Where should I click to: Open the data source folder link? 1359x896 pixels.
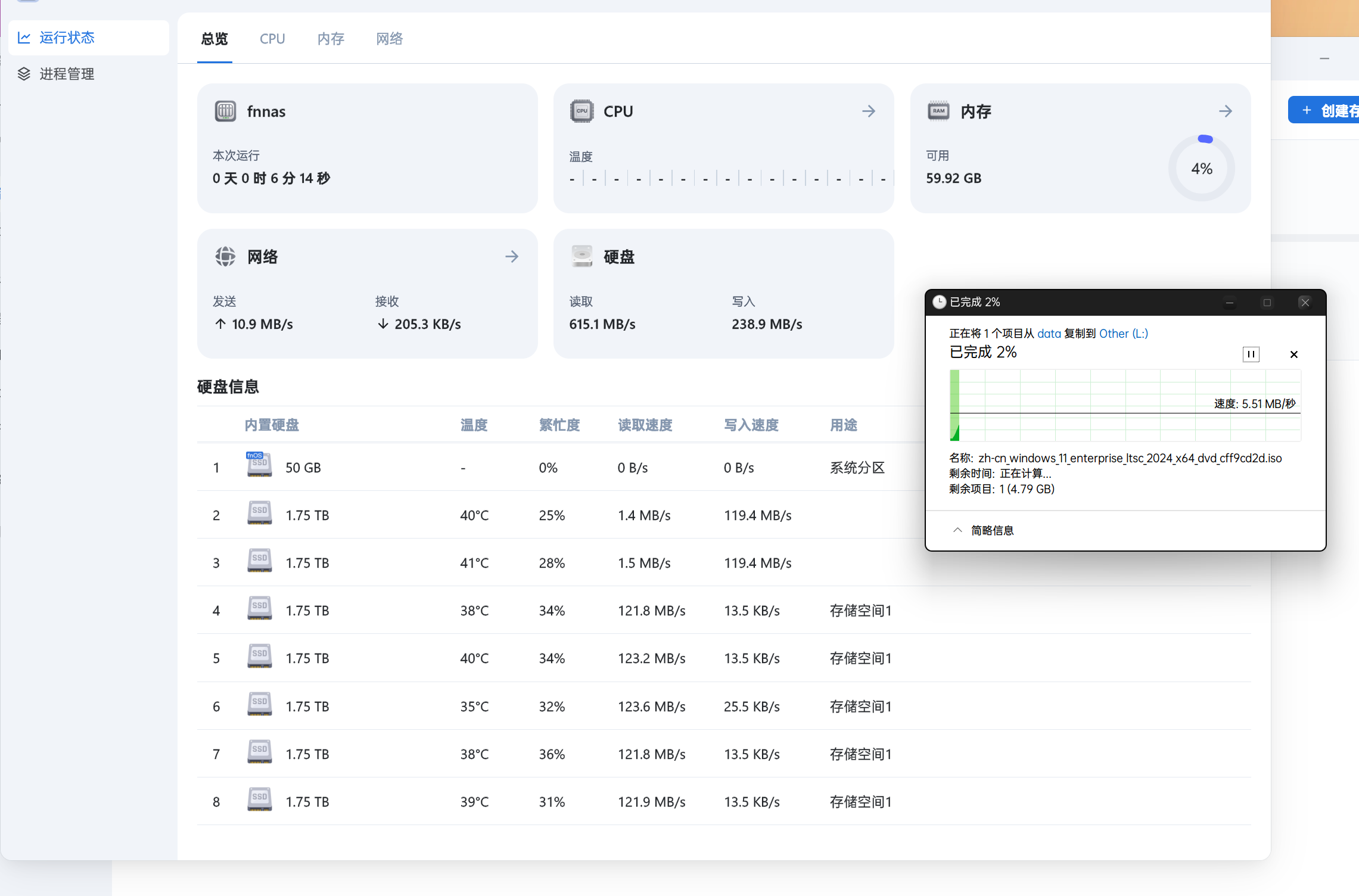1049,334
